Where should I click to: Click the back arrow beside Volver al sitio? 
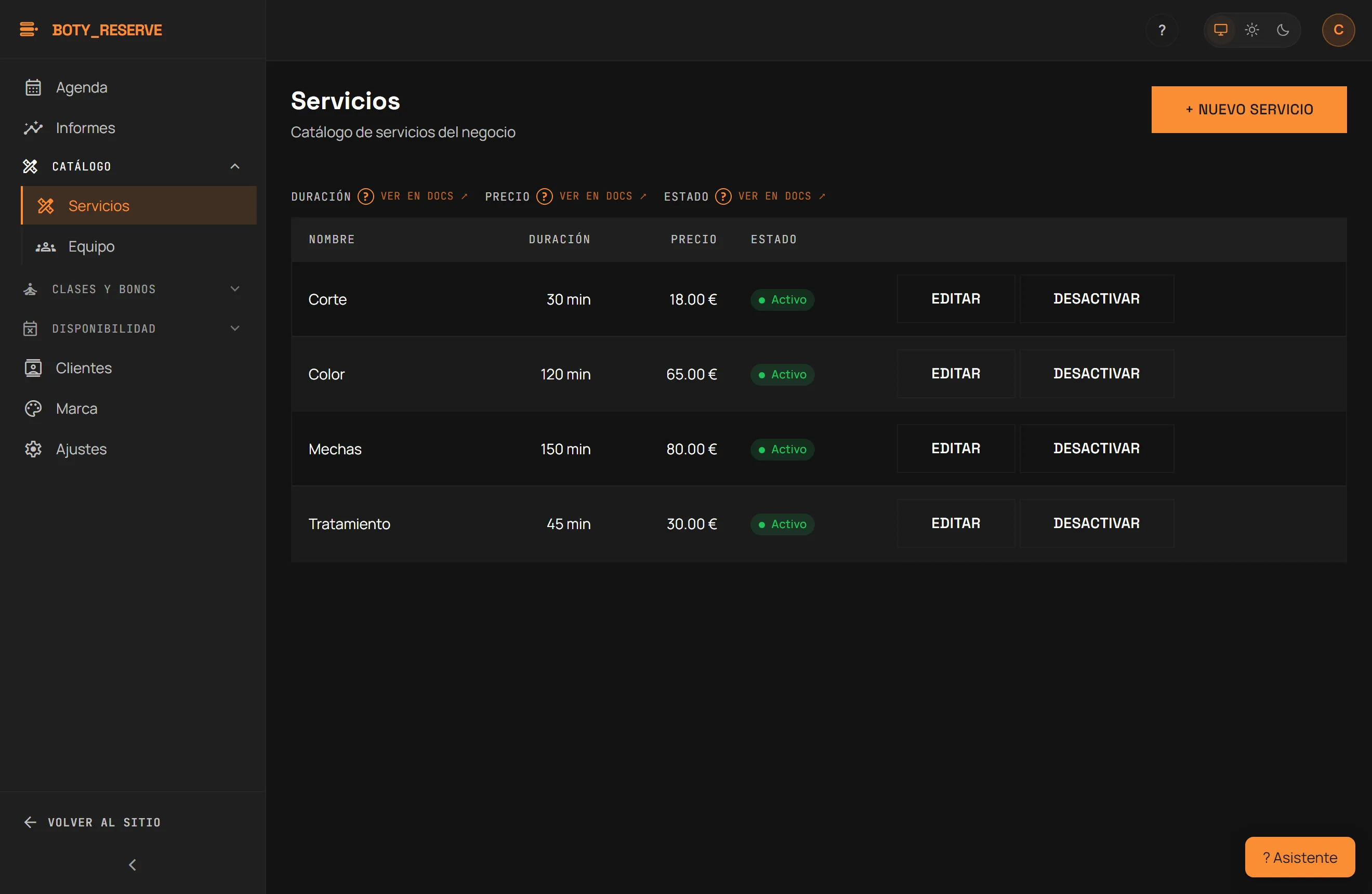(31, 822)
